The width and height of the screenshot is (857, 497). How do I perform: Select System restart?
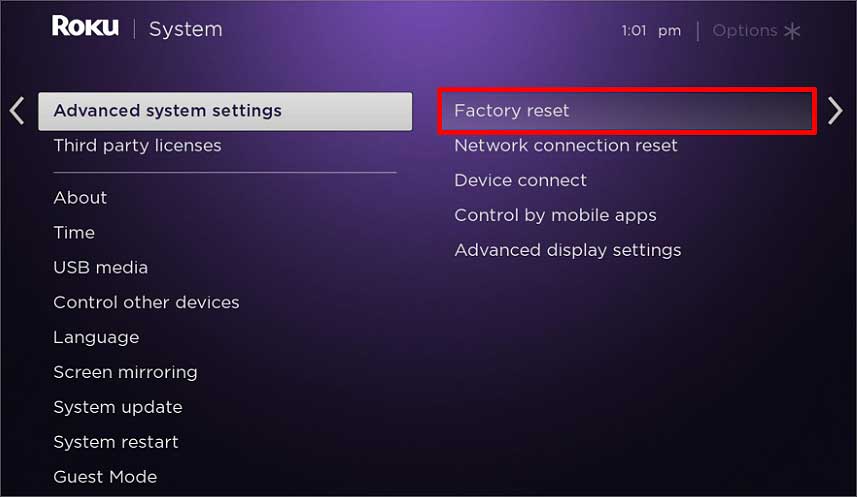[116, 442]
